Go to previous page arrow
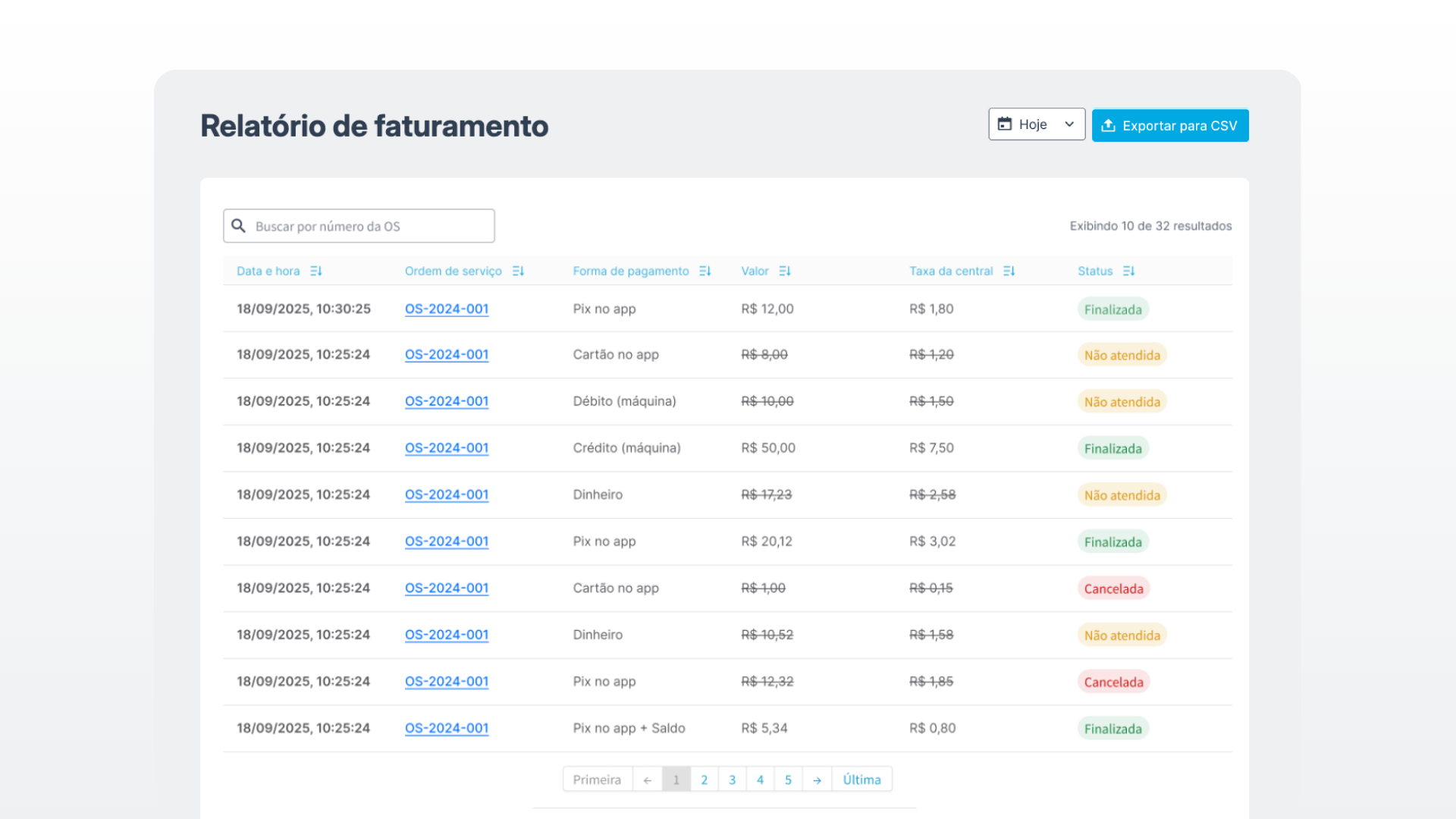 pos(647,780)
